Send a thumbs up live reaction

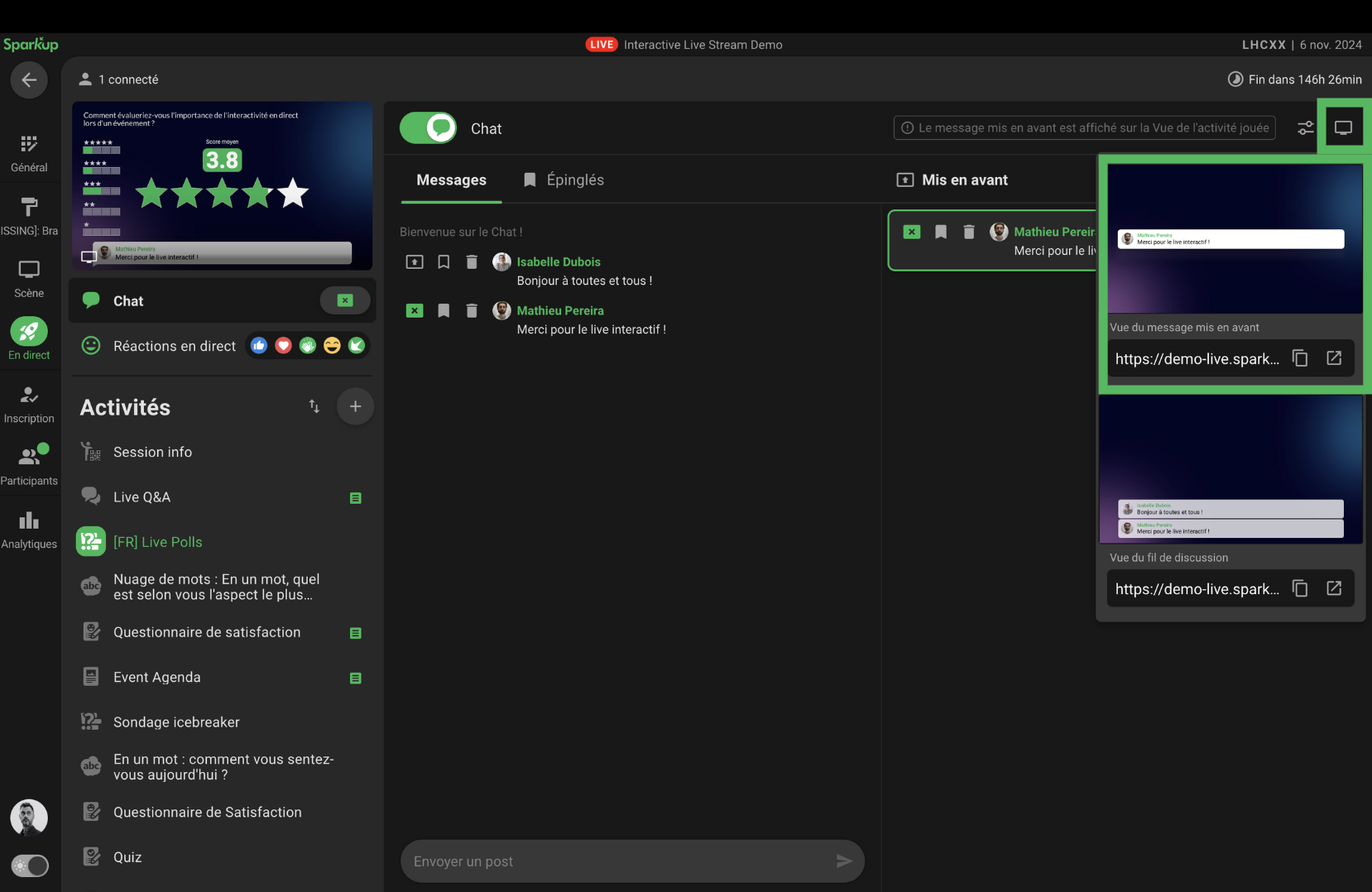pyautogui.click(x=259, y=346)
